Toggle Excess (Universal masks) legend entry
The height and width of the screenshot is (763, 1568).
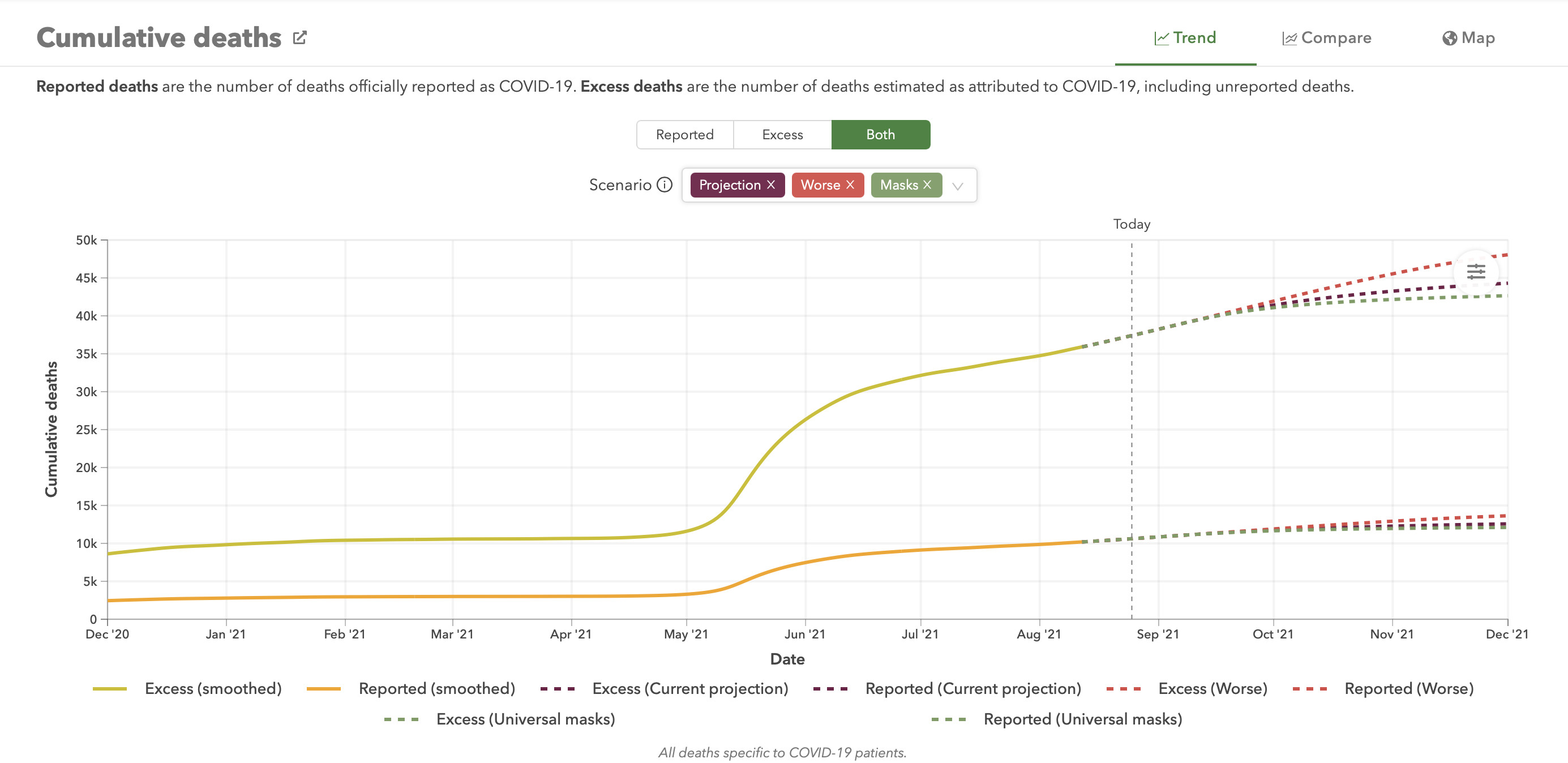point(525,719)
